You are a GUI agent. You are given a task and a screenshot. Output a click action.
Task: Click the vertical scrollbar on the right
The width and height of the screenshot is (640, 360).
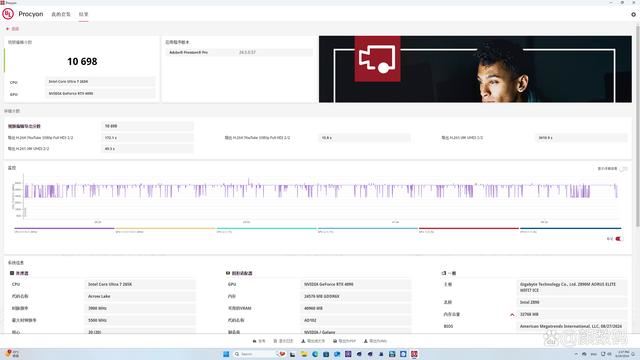(638, 122)
